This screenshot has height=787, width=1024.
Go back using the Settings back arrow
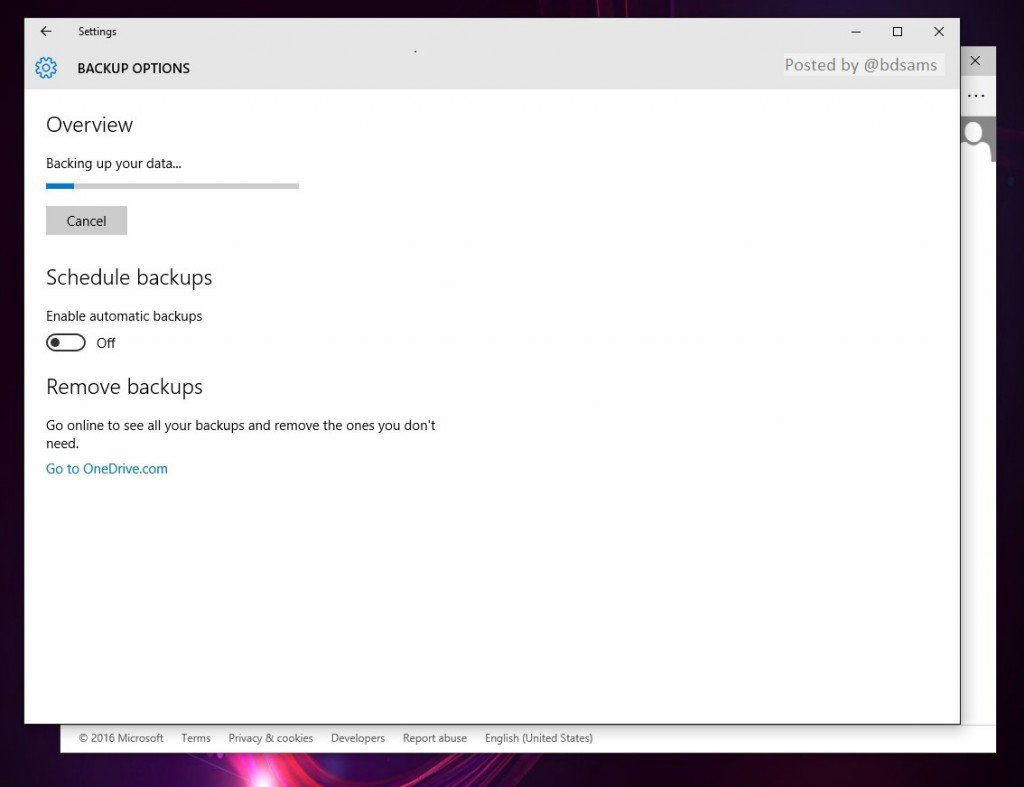(x=46, y=31)
